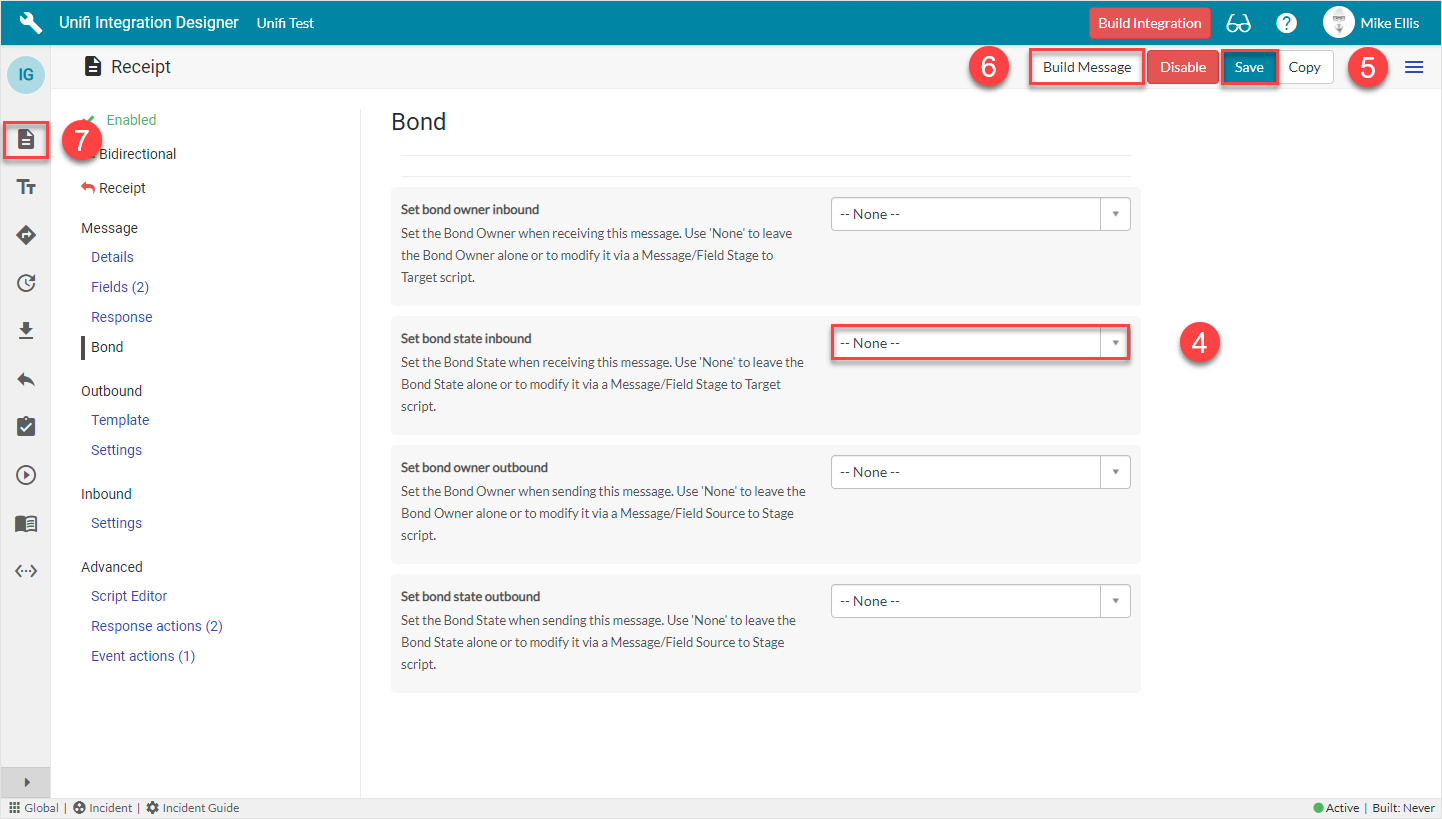Select the Fields icon in the sidebar
The width and height of the screenshot is (1442, 819).
point(25,187)
